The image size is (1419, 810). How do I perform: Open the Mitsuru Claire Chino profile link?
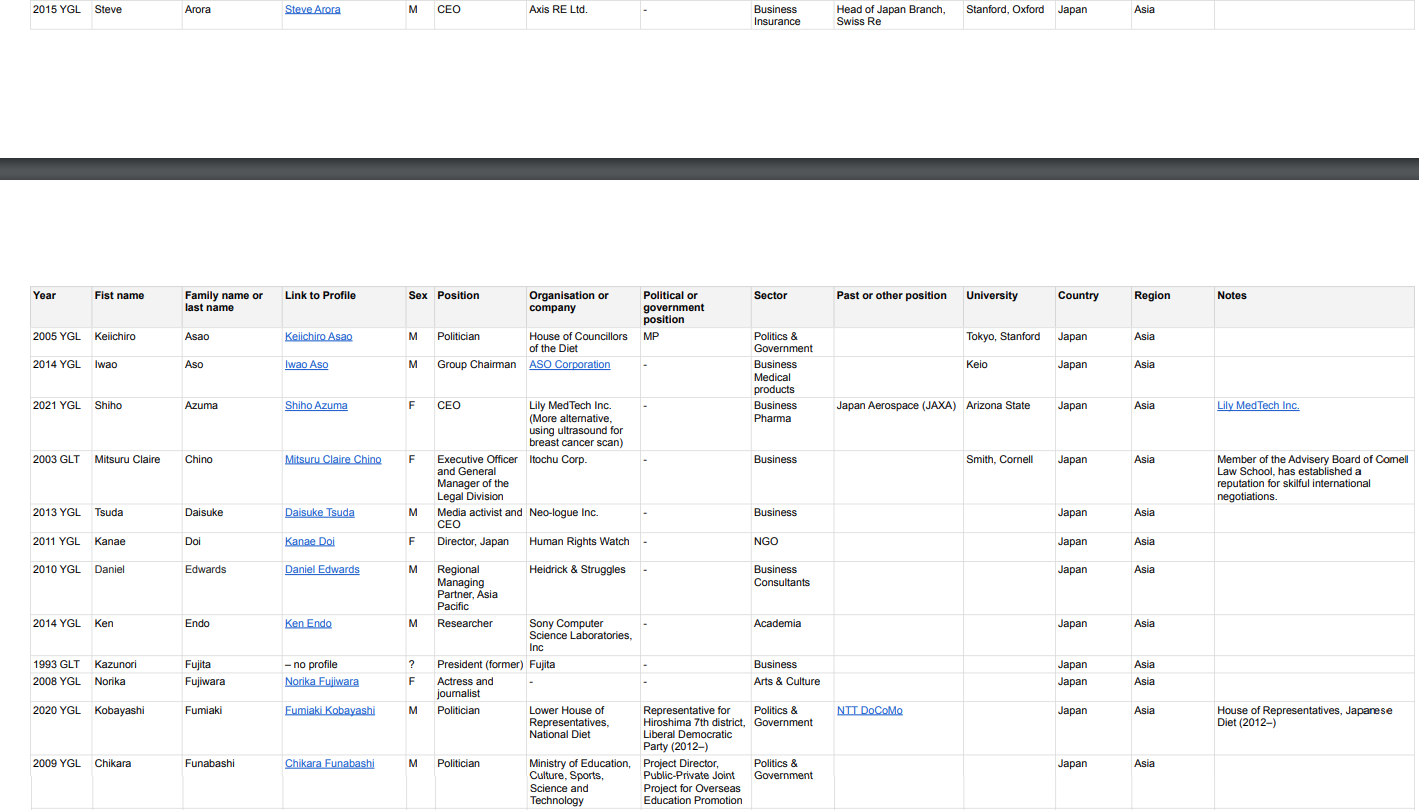point(333,459)
